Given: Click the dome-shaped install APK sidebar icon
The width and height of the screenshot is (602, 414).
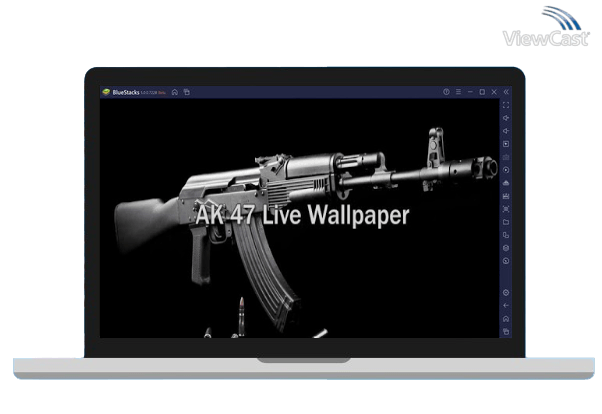Looking at the screenshot, I should coord(506,183).
